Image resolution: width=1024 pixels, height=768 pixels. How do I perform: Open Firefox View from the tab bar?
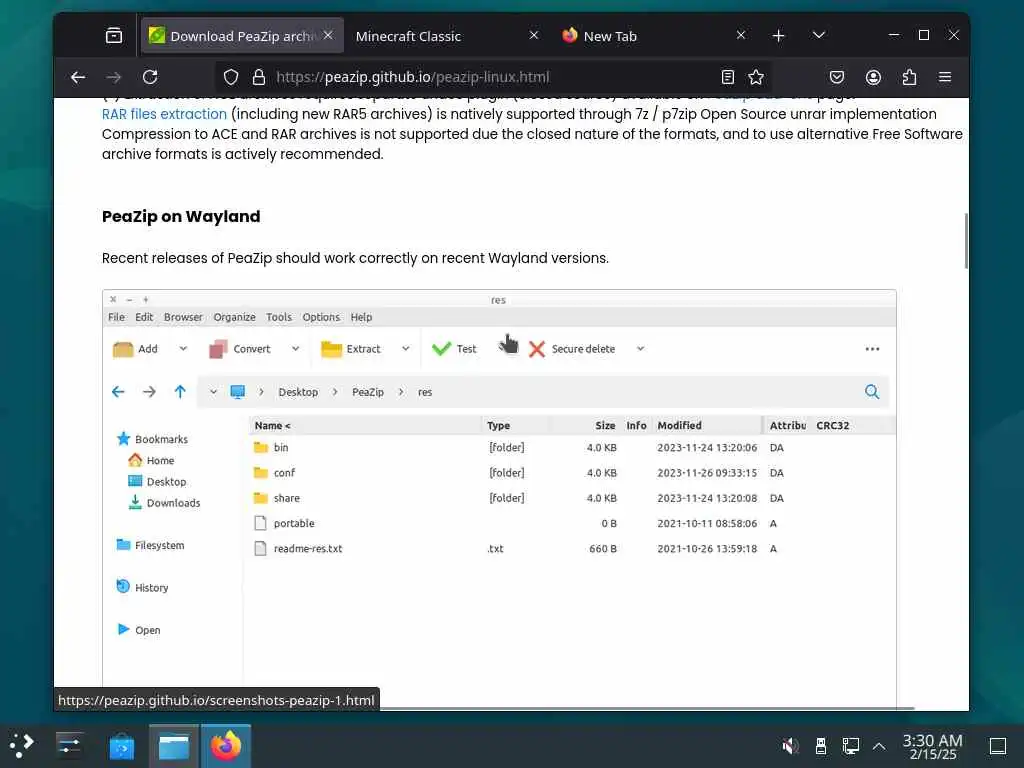114,35
